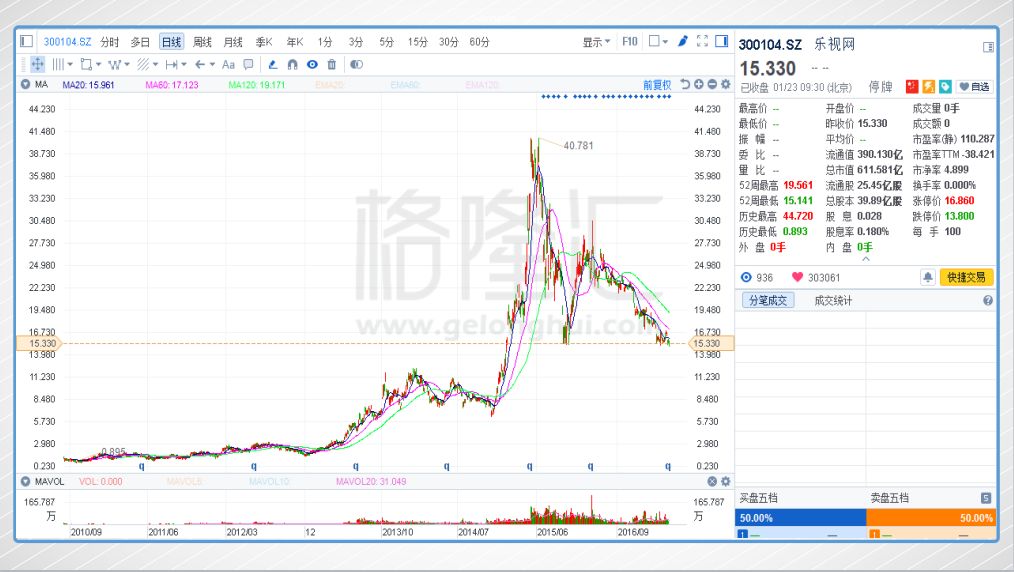The height and width of the screenshot is (572, 1014).
Task: Toggle drawings visibility eye icon
Action: click(312, 64)
